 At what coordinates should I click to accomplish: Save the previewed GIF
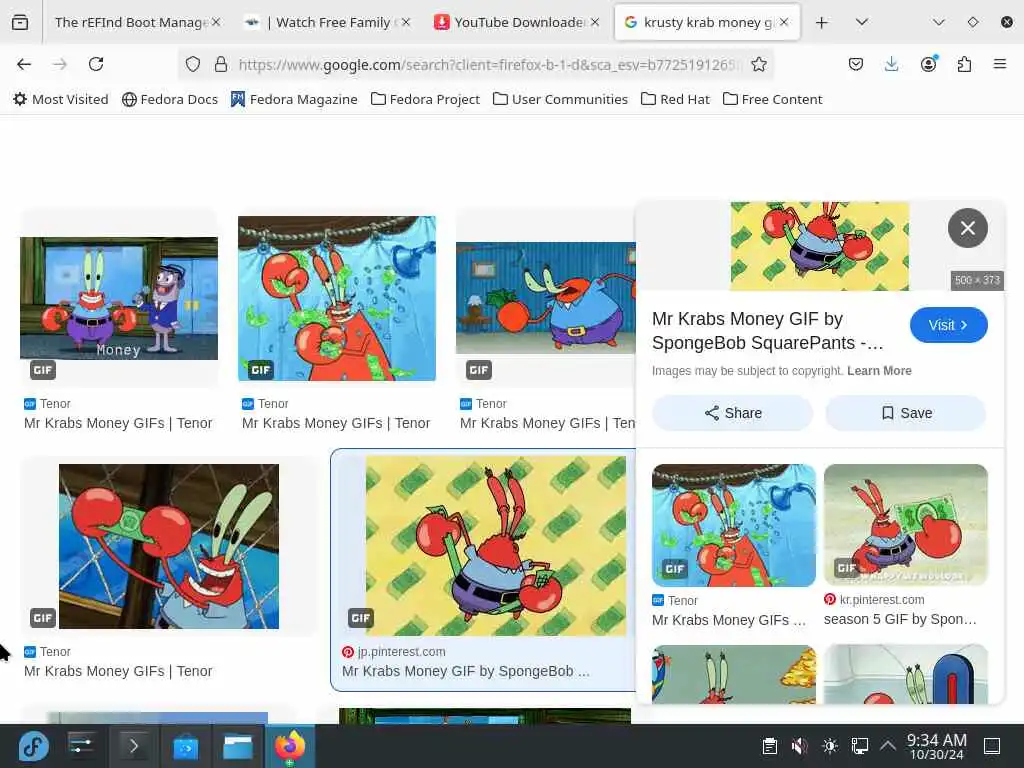[x=906, y=413]
